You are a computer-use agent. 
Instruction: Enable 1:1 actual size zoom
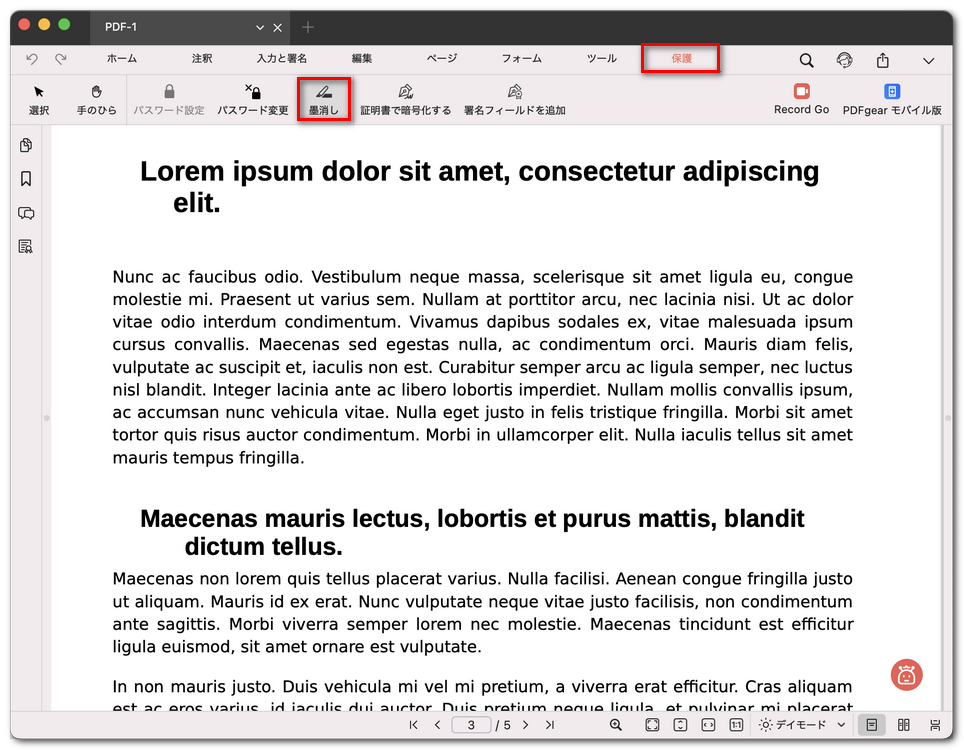tap(736, 725)
